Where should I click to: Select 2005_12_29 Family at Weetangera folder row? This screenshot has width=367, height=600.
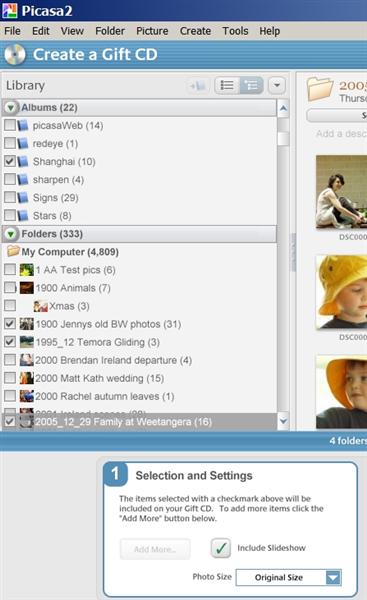coord(139,422)
